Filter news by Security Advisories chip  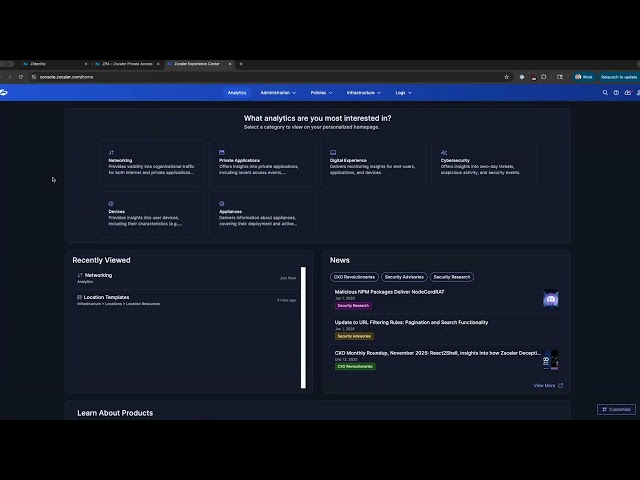click(404, 277)
